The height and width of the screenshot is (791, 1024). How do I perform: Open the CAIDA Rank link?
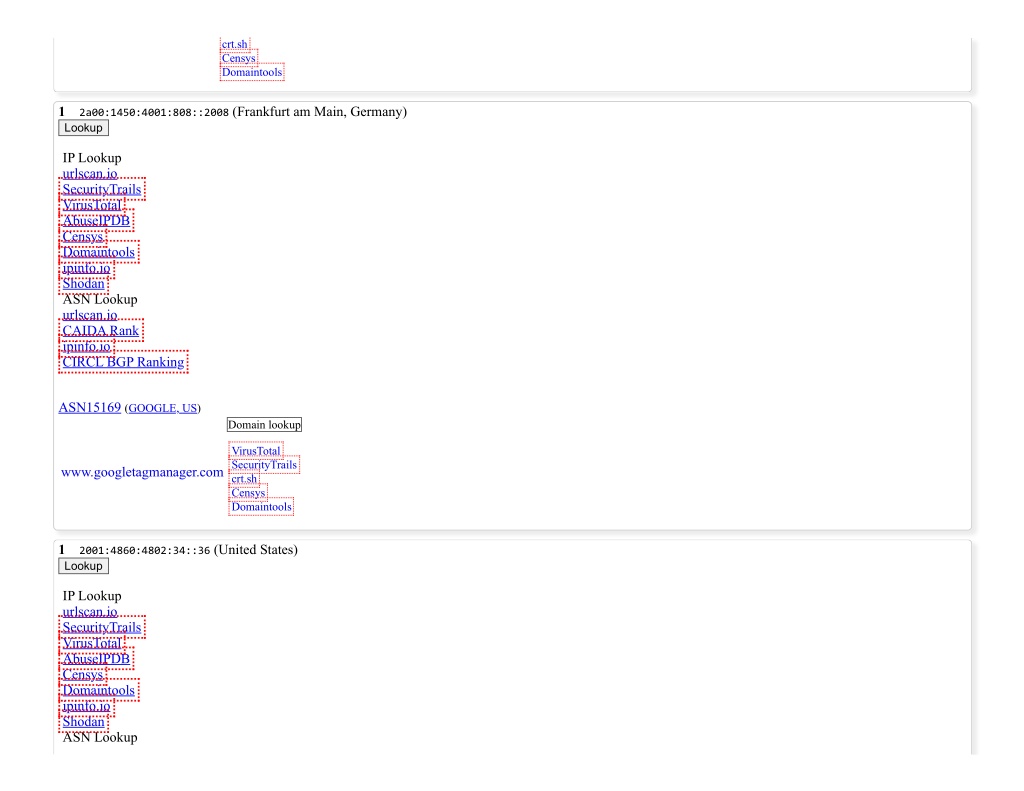101,331
